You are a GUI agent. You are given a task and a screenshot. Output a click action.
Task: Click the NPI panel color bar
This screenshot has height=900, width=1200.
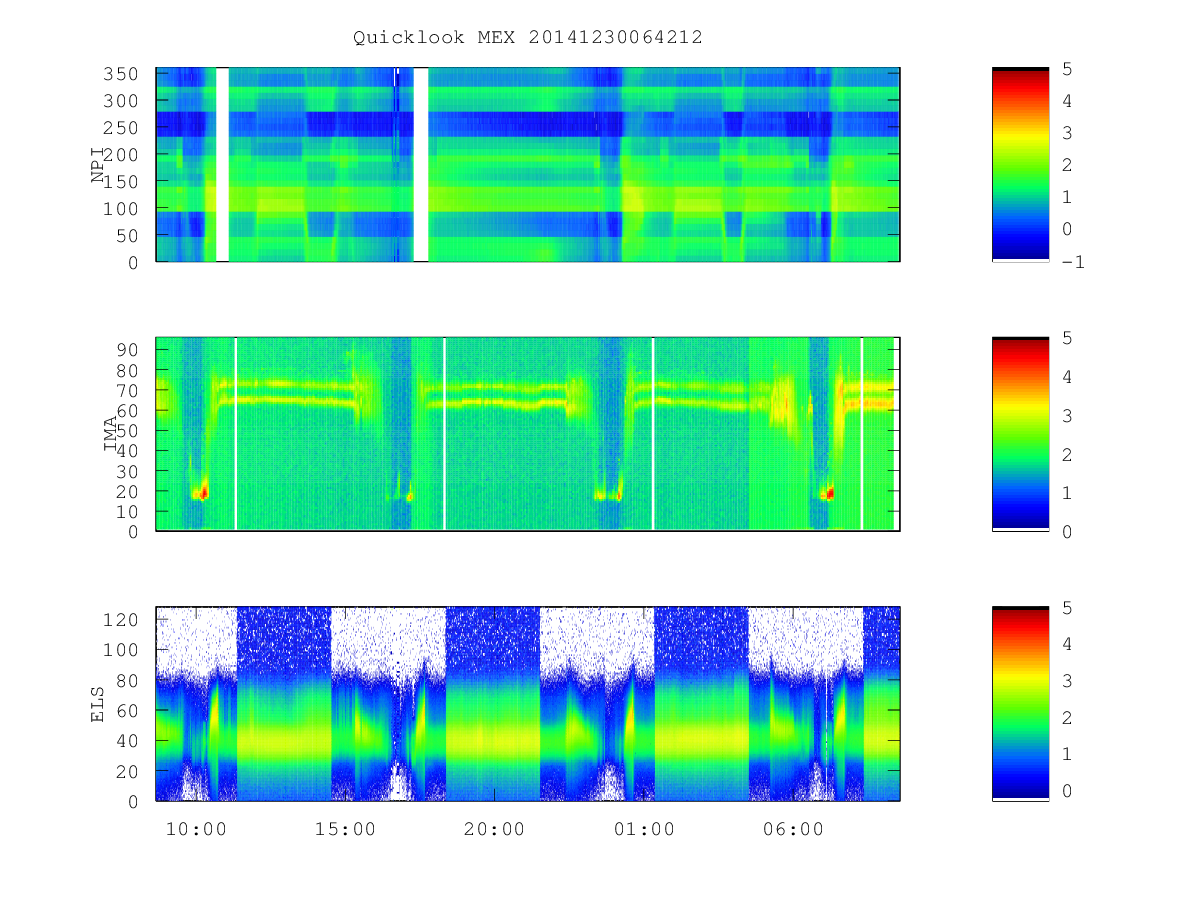(x=1020, y=165)
